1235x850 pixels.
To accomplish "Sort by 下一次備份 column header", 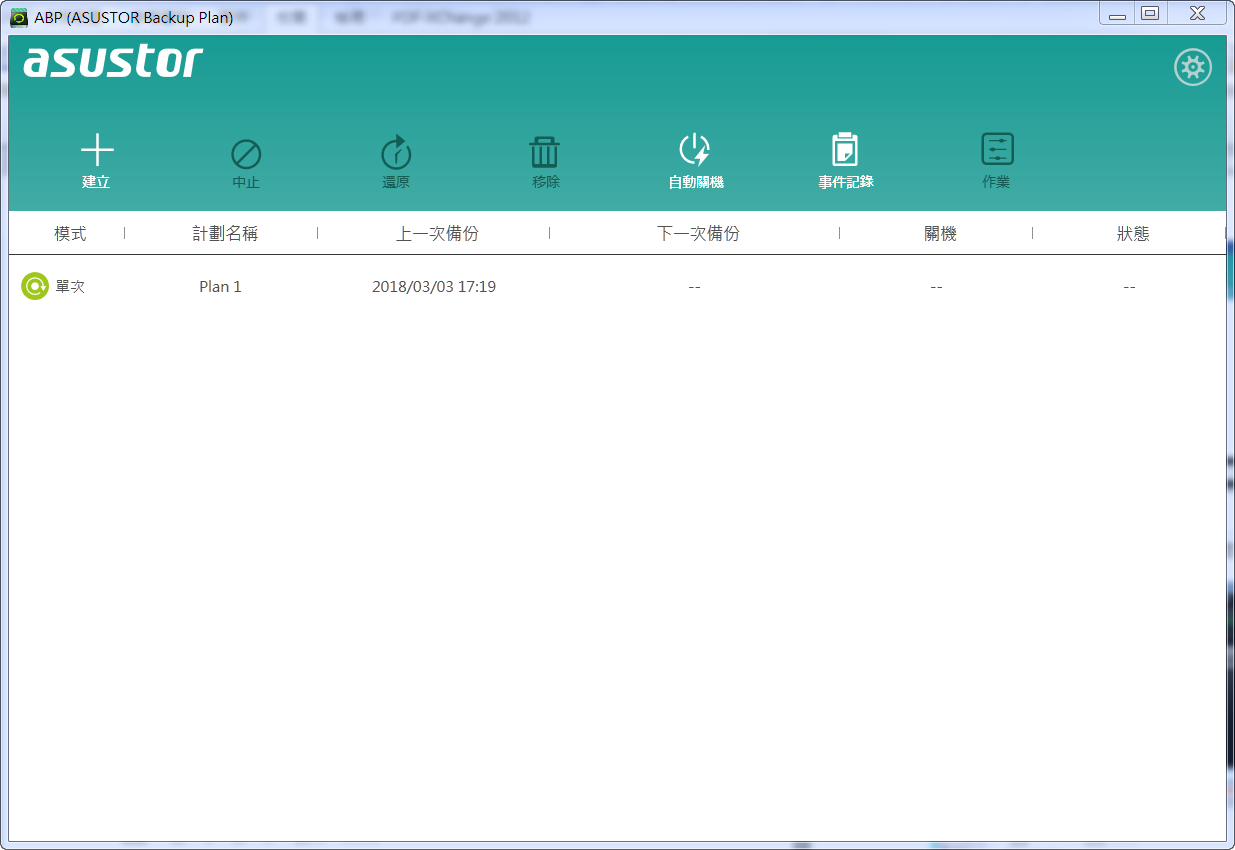I will click(x=698, y=233).
